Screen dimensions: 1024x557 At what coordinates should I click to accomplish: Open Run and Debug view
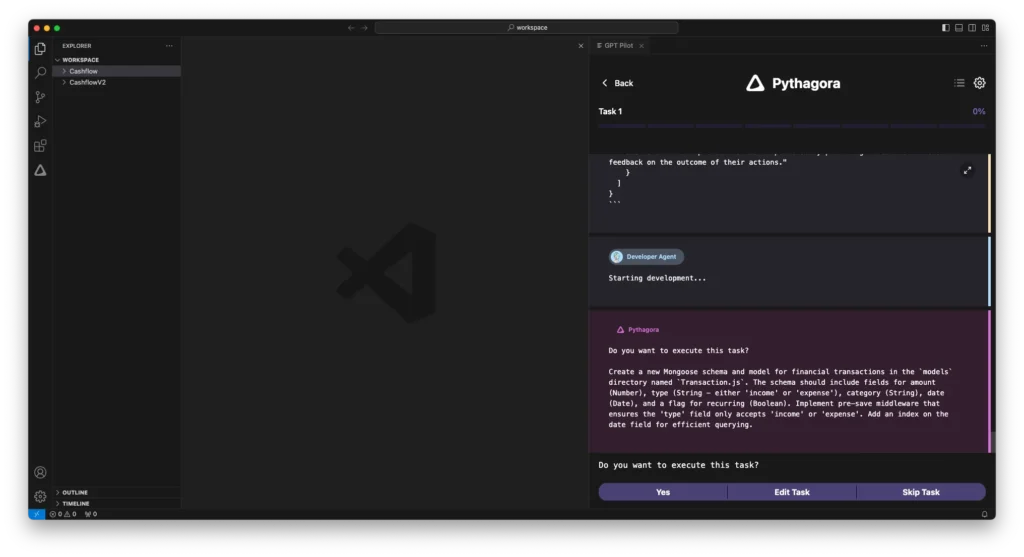point(40,121)
